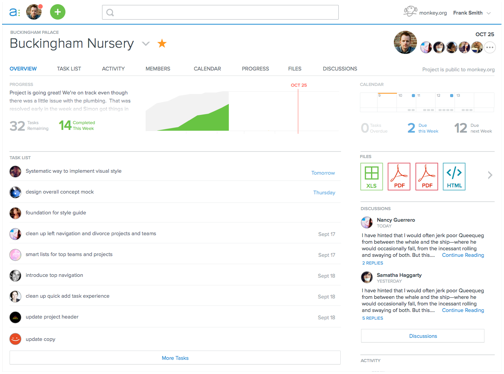Expand more files with right chevron
Viewport: 504px width, 374px height.
490,175
